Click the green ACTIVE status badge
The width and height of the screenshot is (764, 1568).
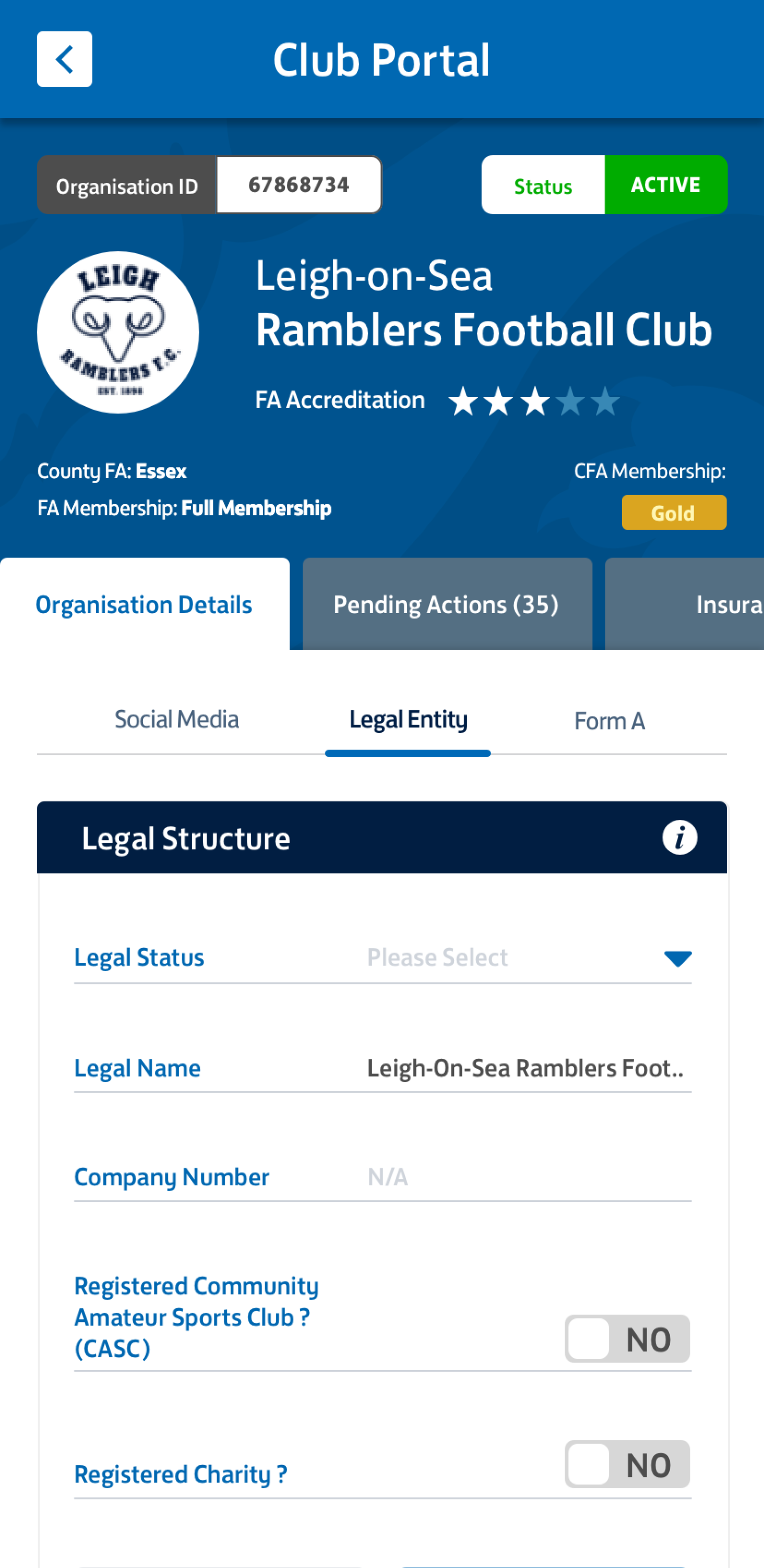tap(666, 185)
